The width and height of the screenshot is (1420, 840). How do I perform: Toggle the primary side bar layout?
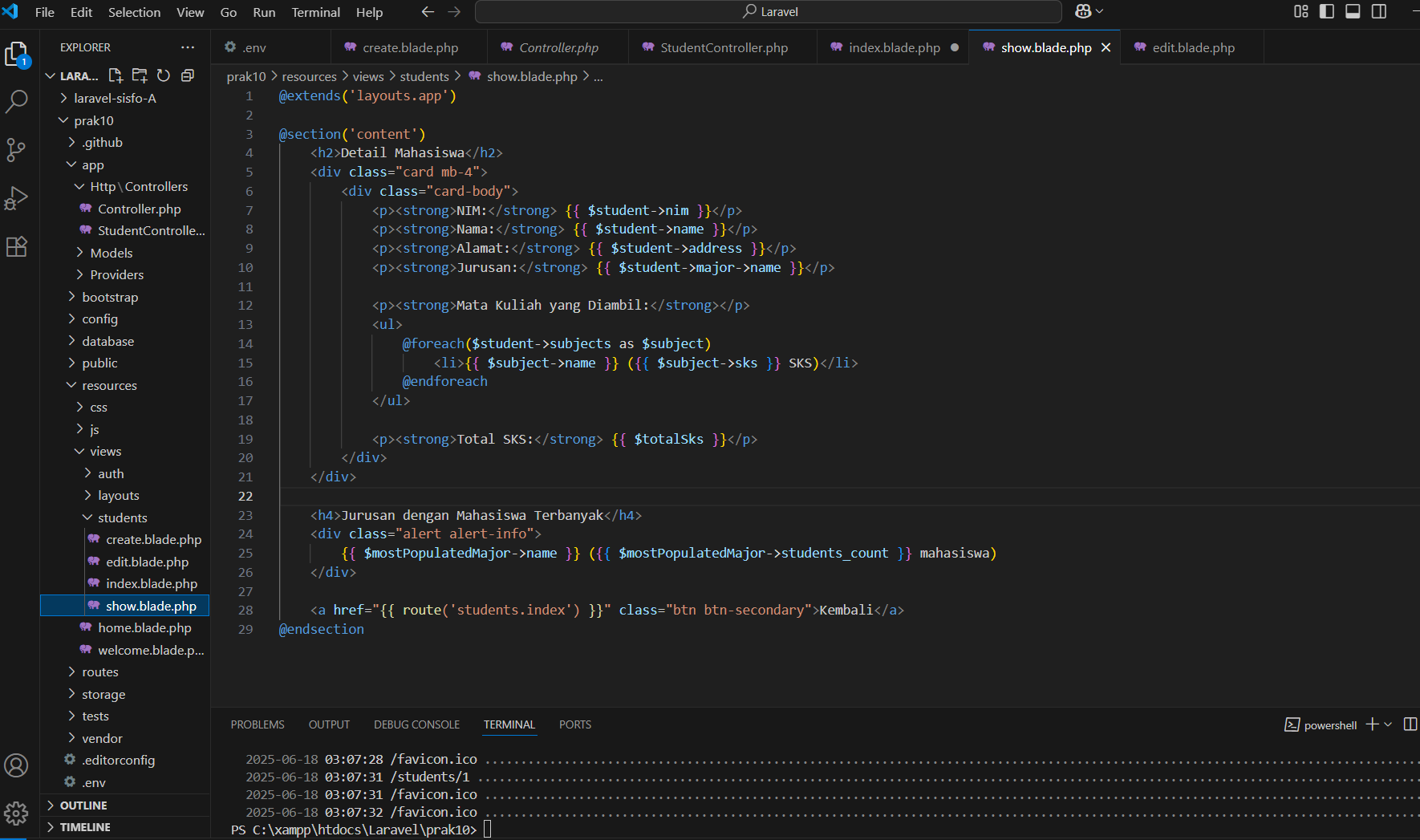click(x=1327, y=11)
